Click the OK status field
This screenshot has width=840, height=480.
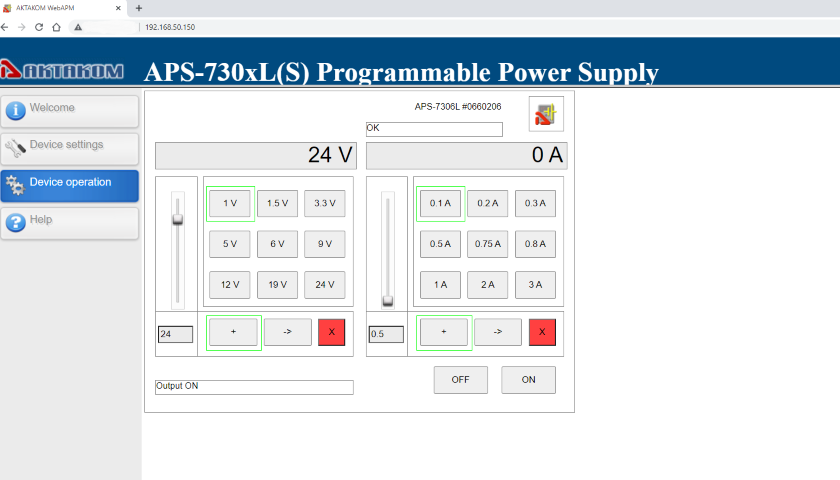point(434,129)
